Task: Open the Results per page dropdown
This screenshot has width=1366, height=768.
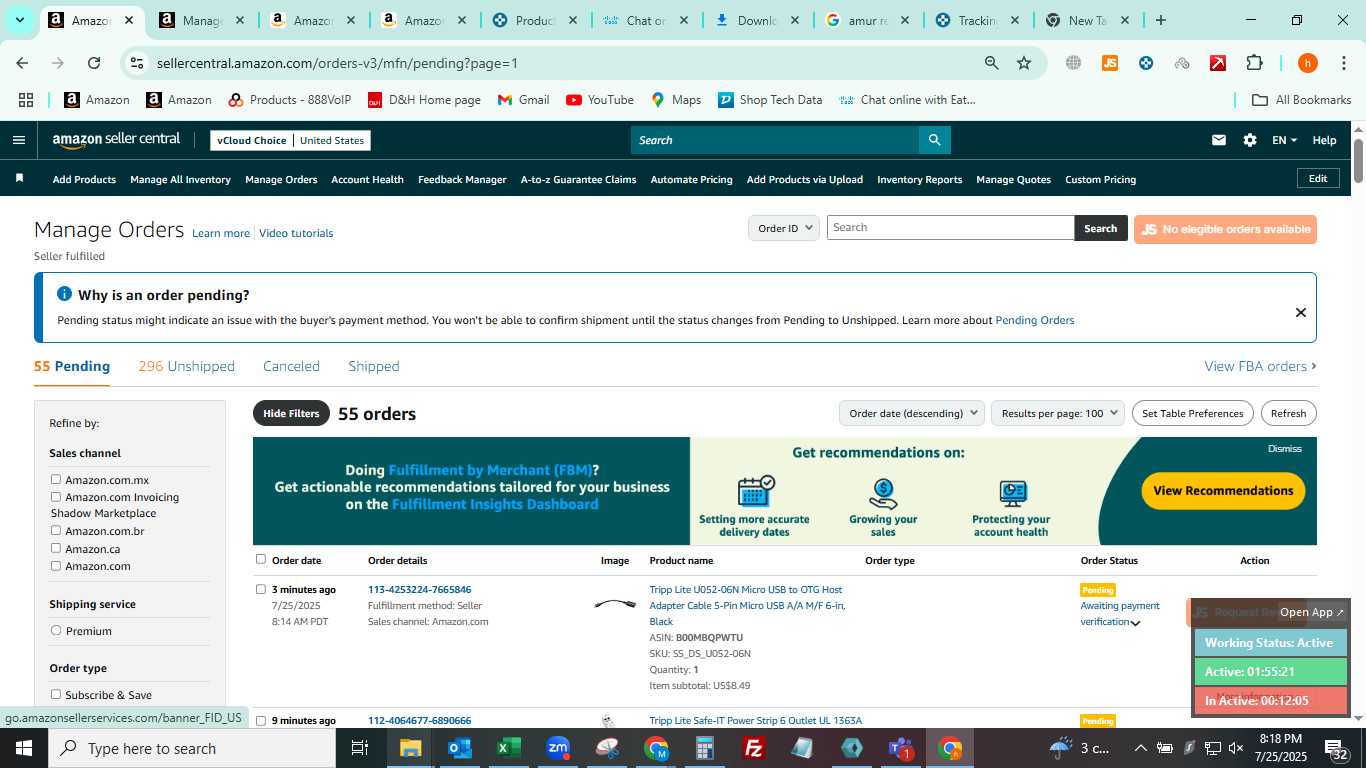Action: [x=1058, y=413]
